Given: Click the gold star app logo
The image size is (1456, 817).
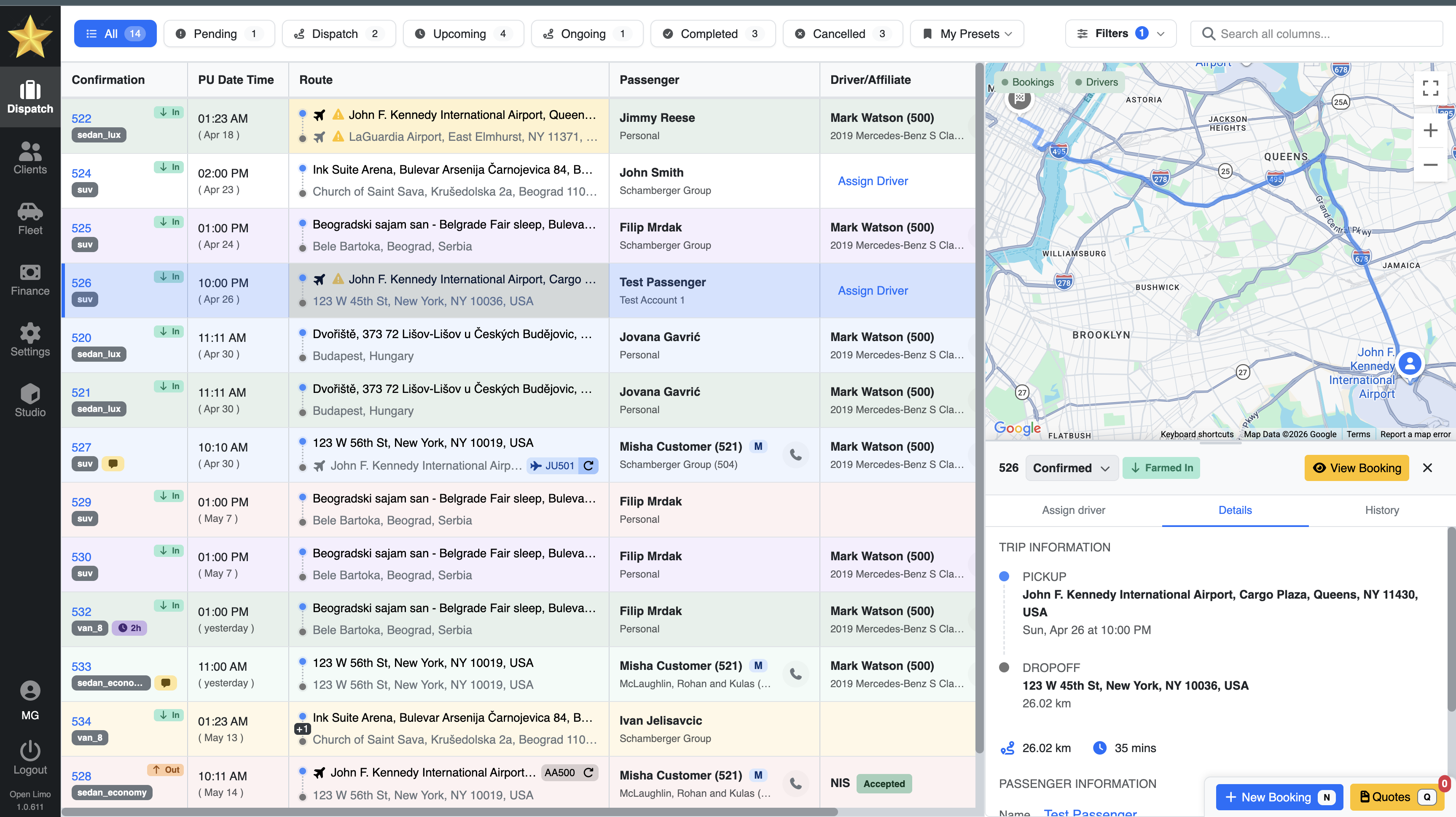Looking at the screenshot, I should [30, 36].
